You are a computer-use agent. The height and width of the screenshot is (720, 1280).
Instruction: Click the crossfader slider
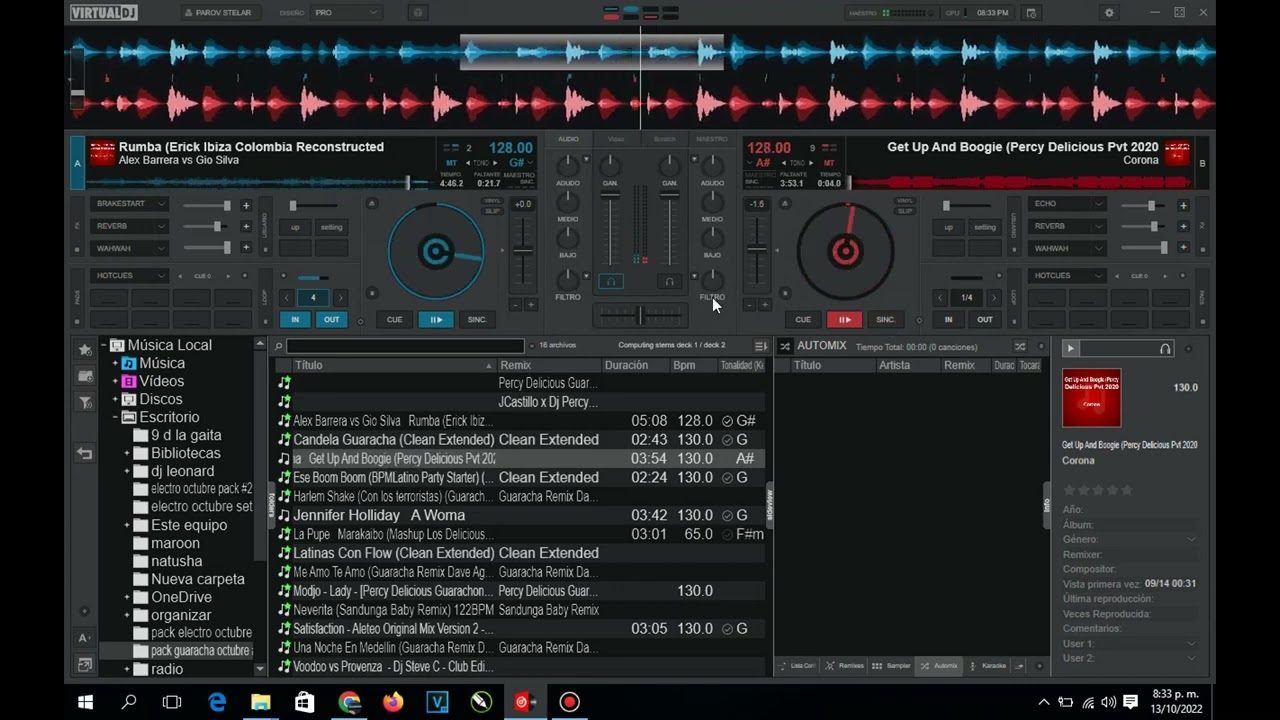(x=640, y=315)
